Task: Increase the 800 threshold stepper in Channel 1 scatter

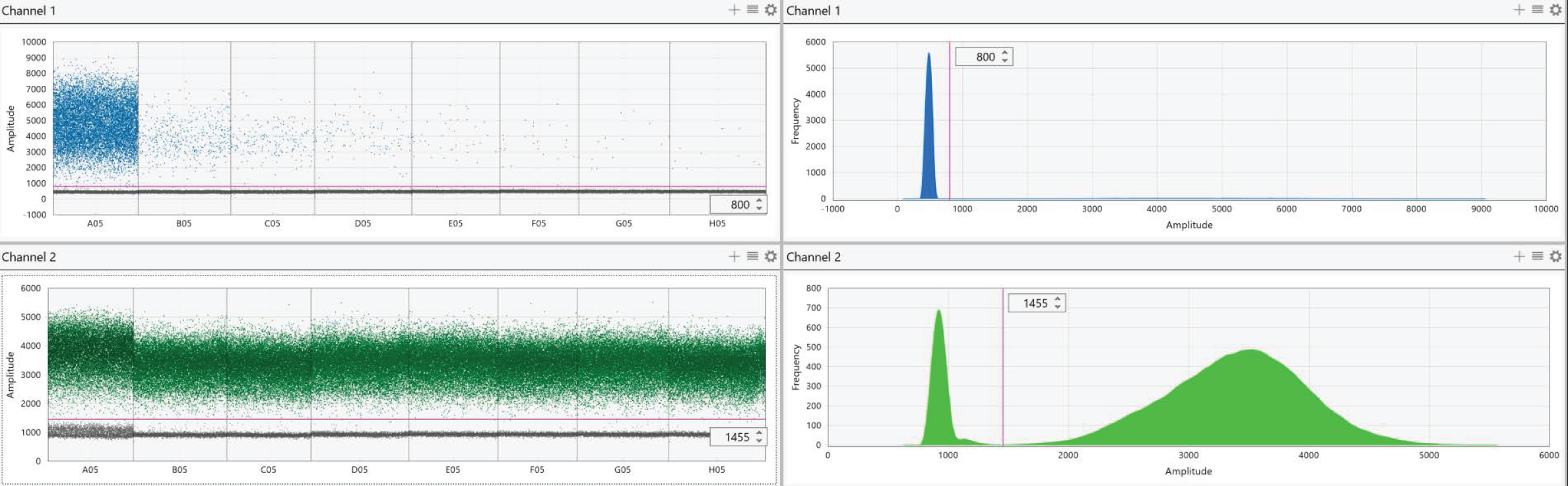Action: 760,201
